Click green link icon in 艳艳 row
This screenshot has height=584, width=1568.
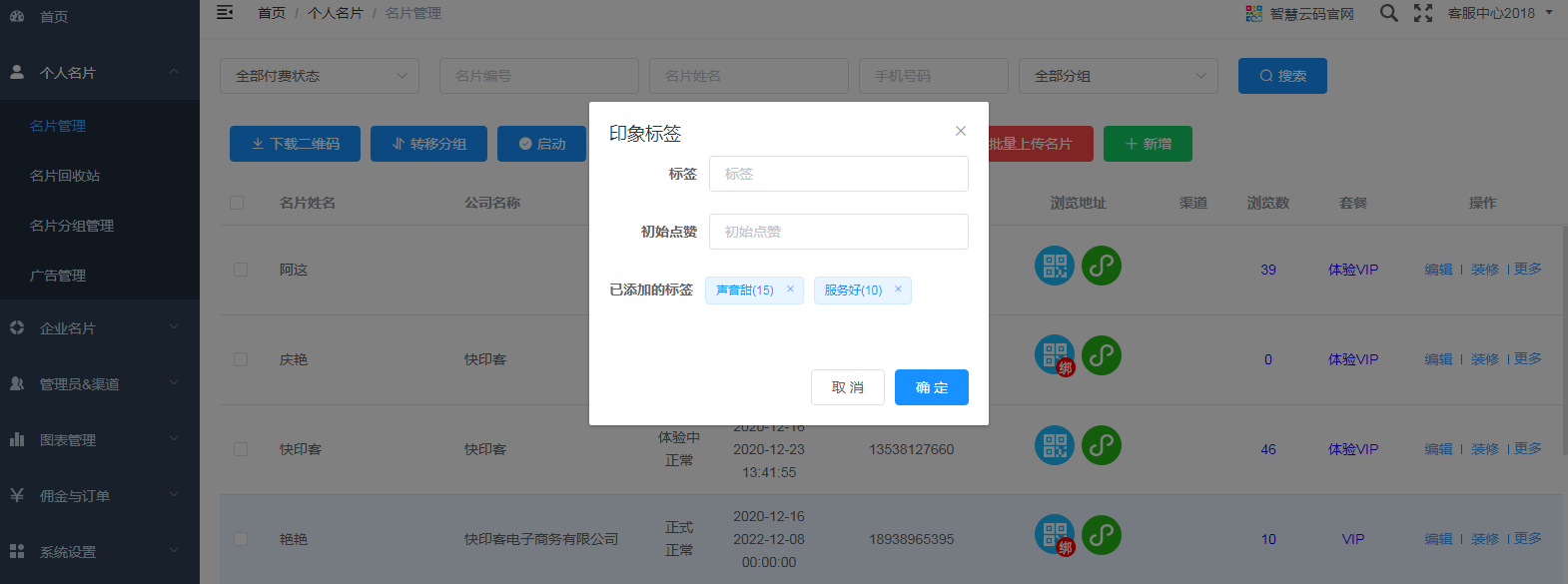[1102, 535]
